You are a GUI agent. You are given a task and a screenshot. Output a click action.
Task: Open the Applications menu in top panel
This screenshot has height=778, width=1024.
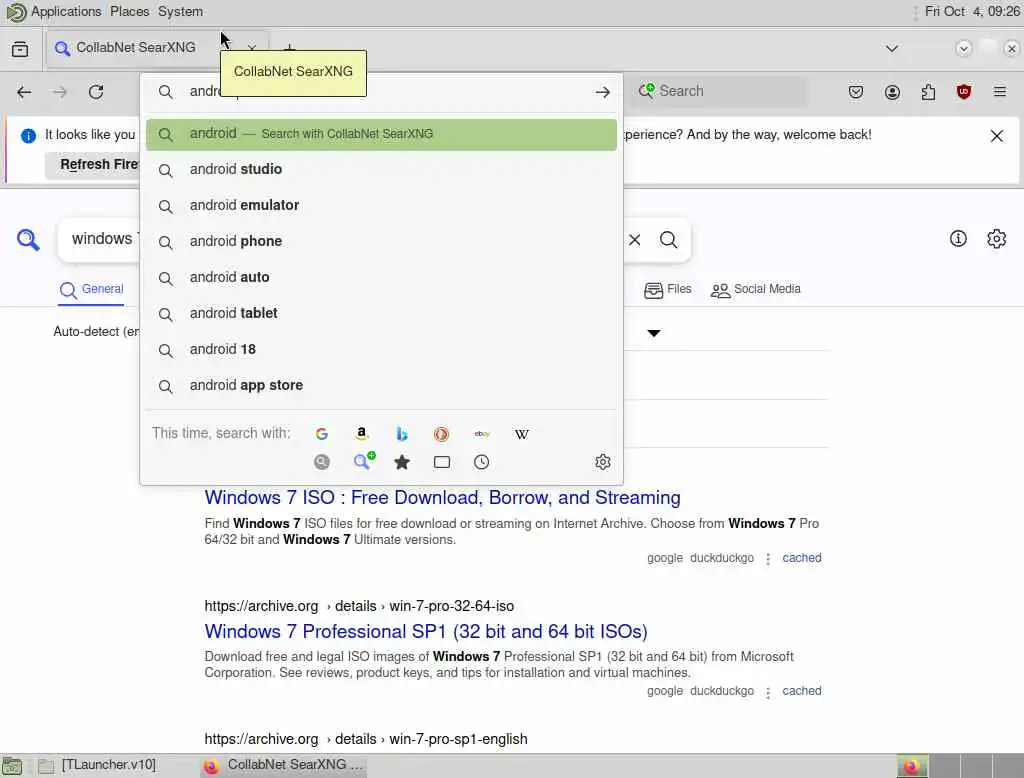point(66,12)
